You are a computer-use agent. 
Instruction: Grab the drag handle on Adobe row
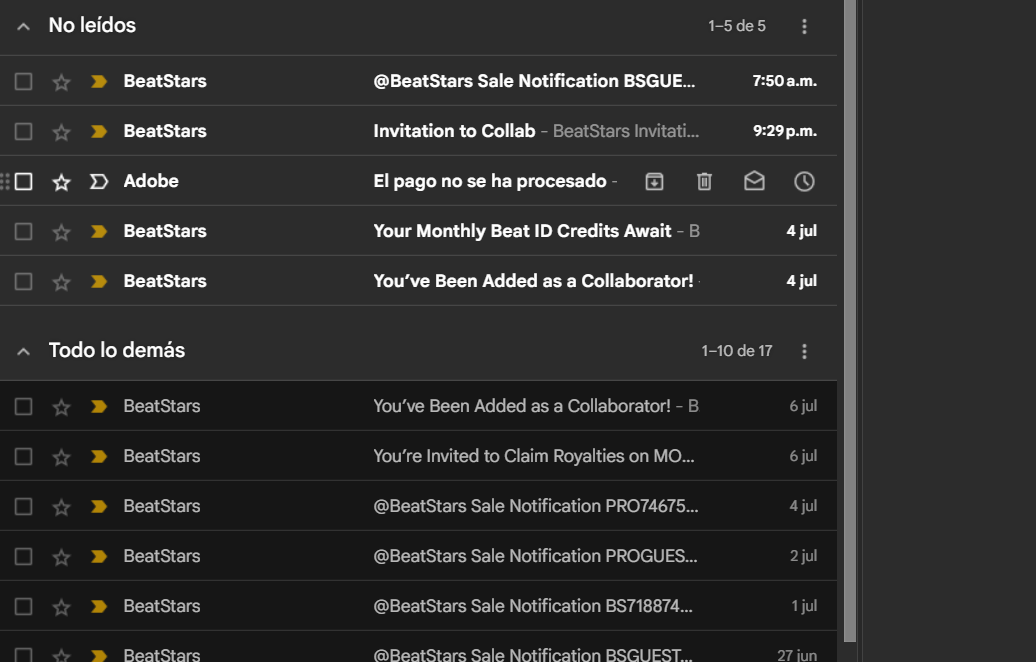(x=5, y=181)
